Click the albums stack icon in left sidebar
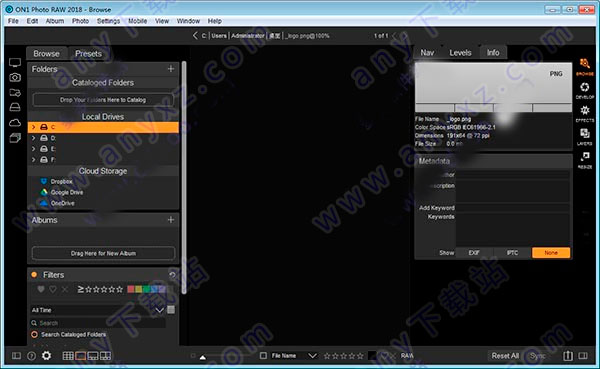600x369 pixels. (15, 138)
